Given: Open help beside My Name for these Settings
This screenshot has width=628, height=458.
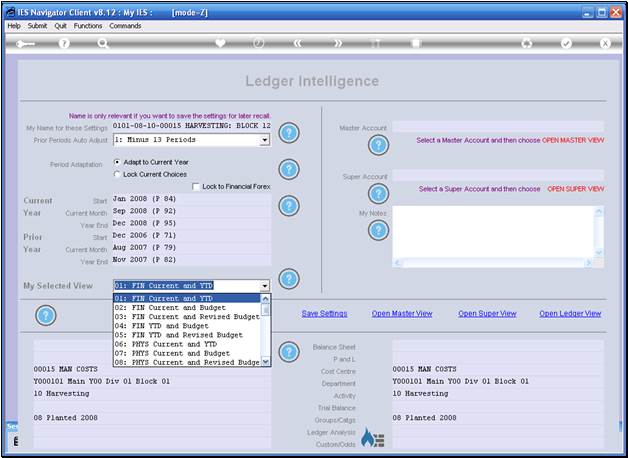Looking at the screenshot, I should pyautogui.click(x=289, y=133).
